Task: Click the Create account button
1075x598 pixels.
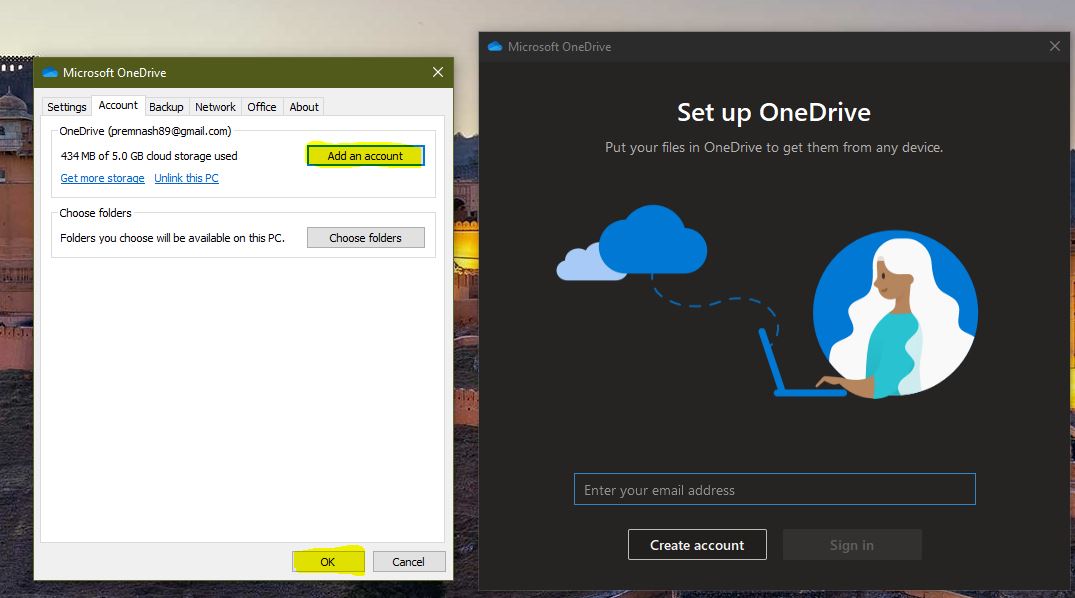Action: [x=696, y=544]
